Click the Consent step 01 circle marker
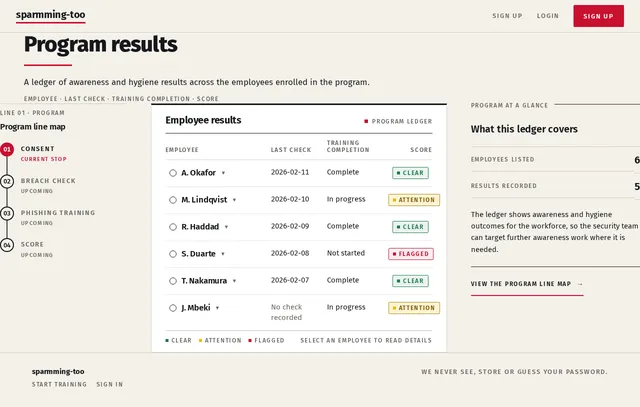This screenshot has width=640, height=407. click(x=7, y=149)
